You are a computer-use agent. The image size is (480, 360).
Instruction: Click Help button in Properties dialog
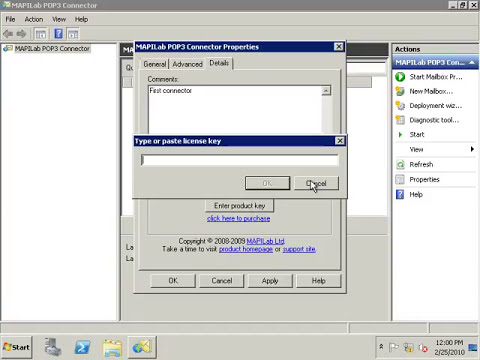coord(319,281)
